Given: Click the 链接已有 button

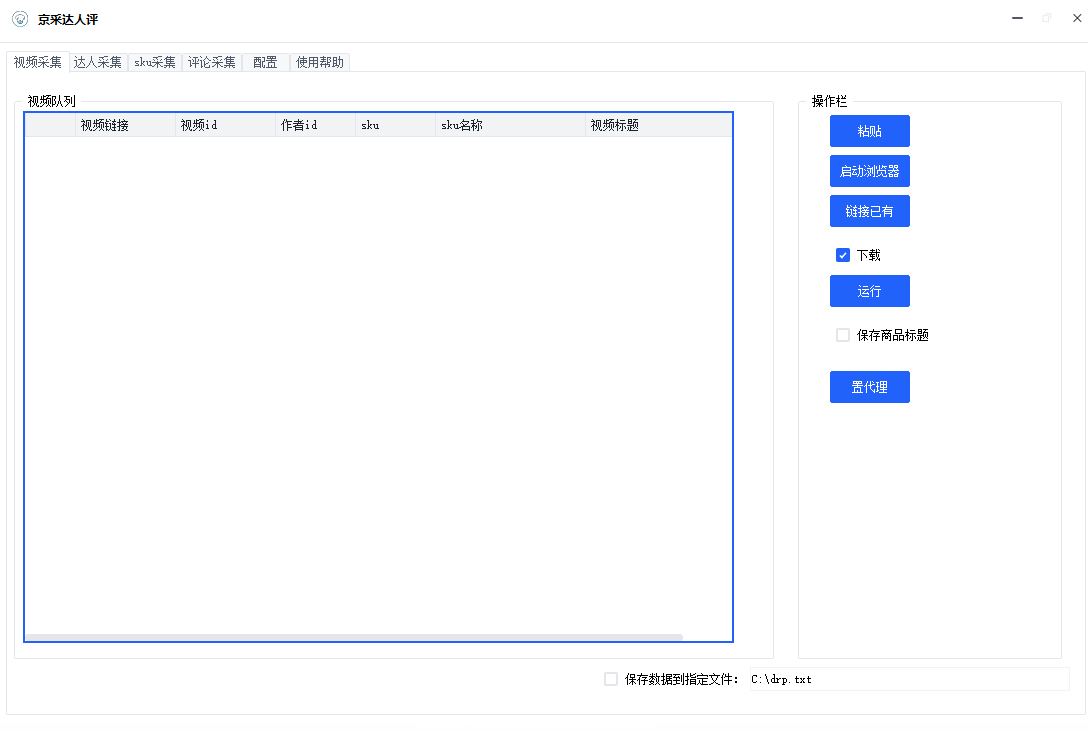Looking at the screenshot, I should (869, 212).
